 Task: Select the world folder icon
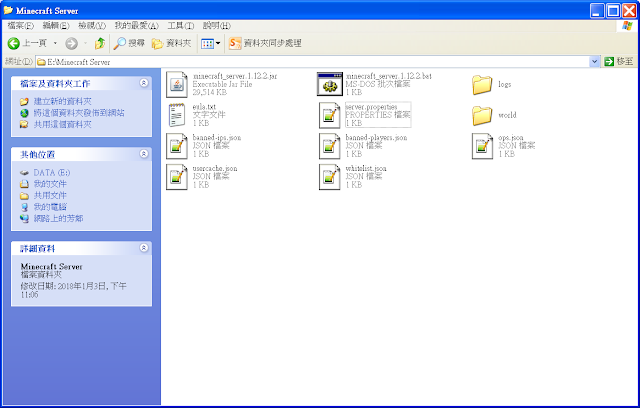pos(482,115)
